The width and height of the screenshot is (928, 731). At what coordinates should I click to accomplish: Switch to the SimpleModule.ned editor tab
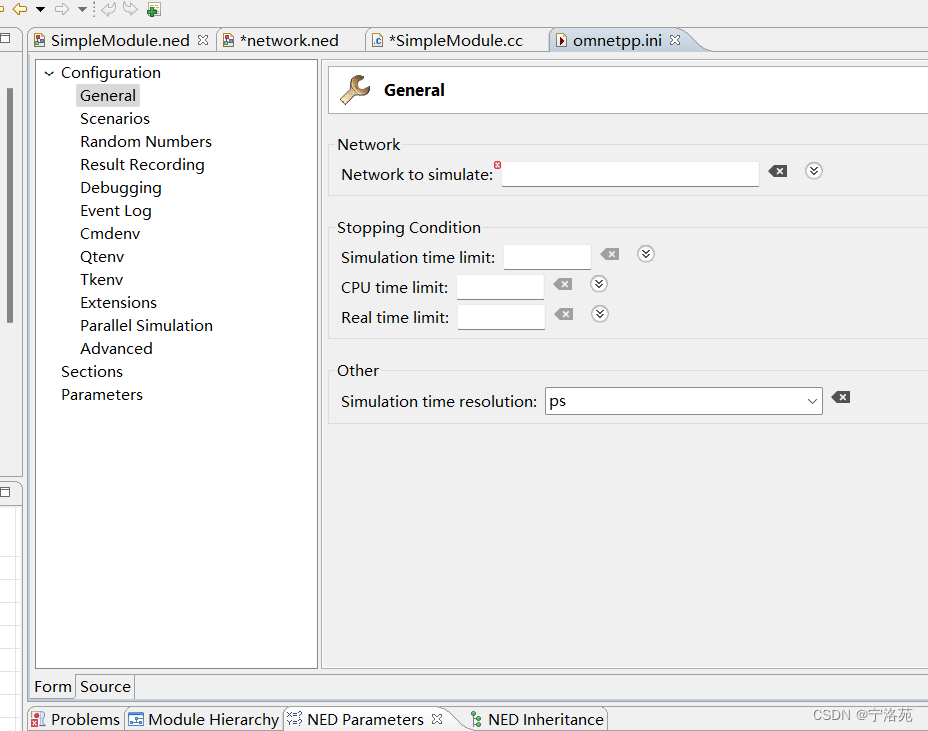[x=120, y=40]
